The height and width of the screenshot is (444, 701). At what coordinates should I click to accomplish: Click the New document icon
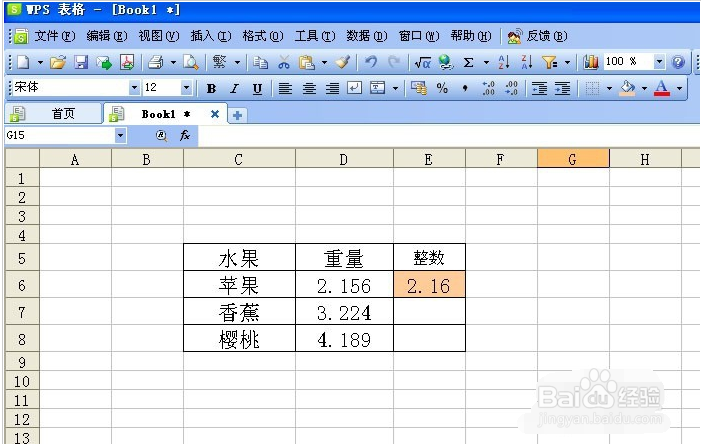pos(22,62)
